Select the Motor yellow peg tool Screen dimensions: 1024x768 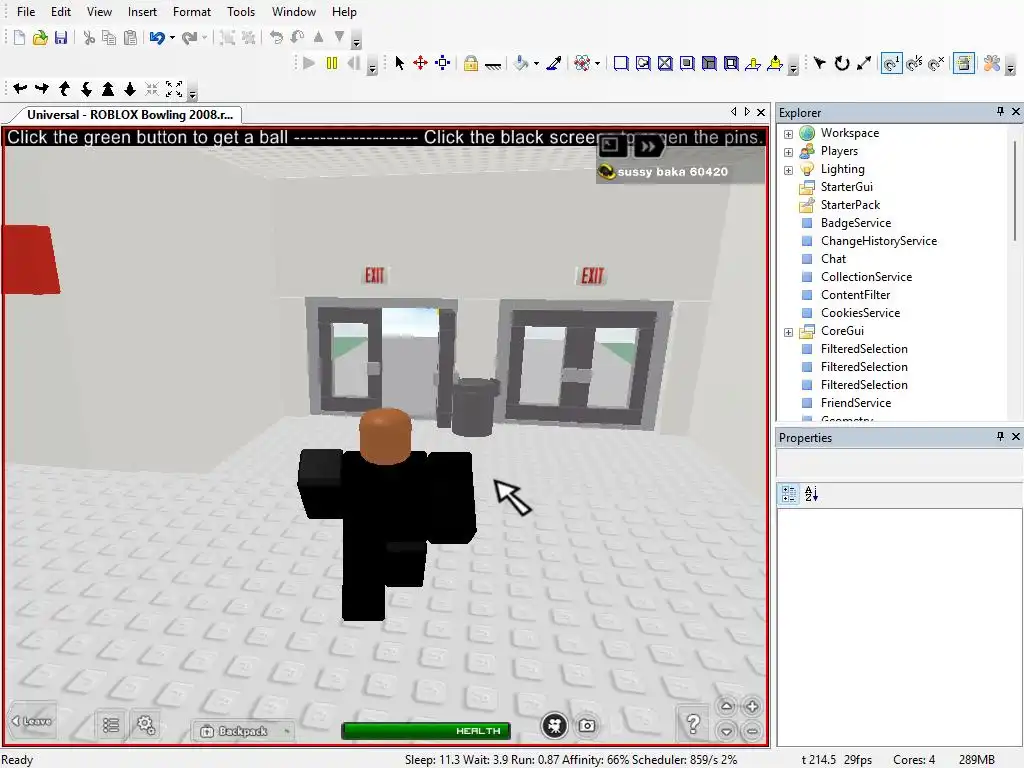click(775, 63)
